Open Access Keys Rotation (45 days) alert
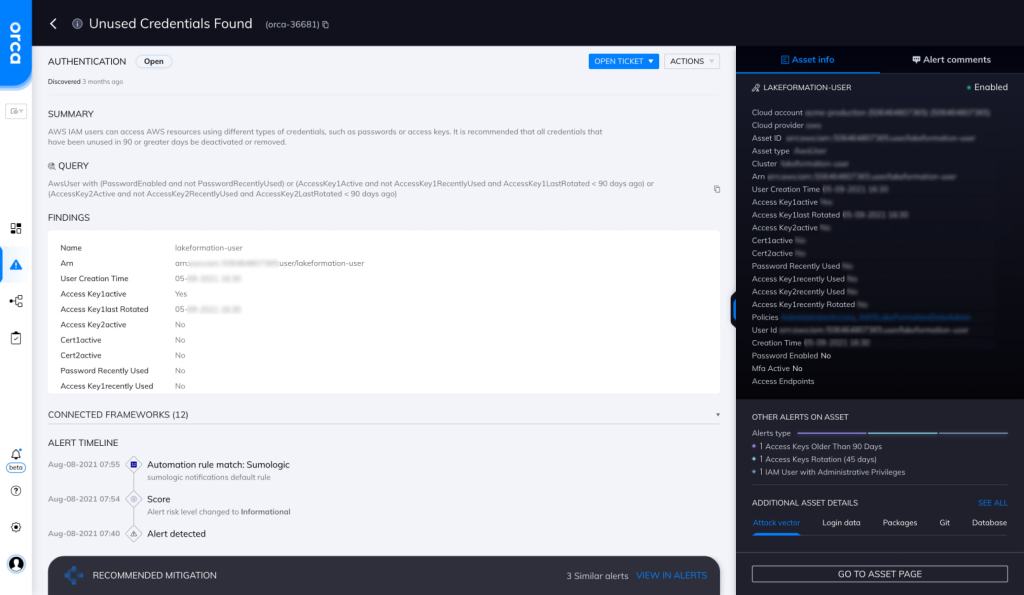 pyautogui.click(x=820, y=459)
